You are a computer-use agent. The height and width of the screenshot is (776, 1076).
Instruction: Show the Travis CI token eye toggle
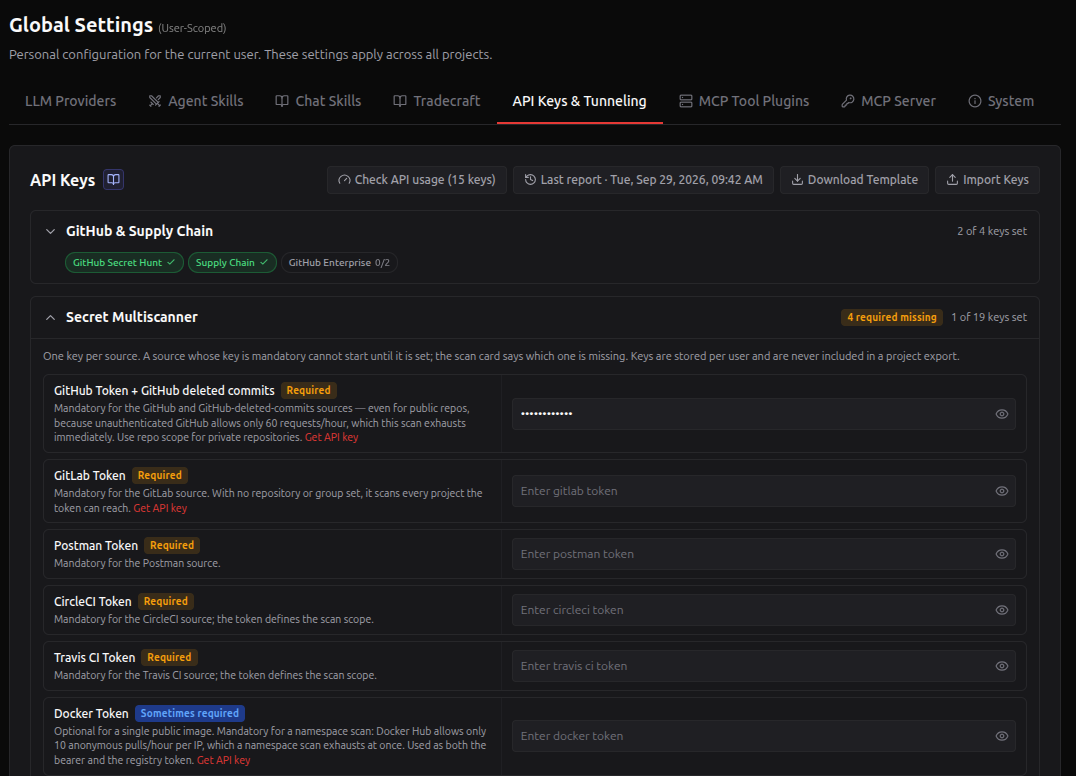1002,666
